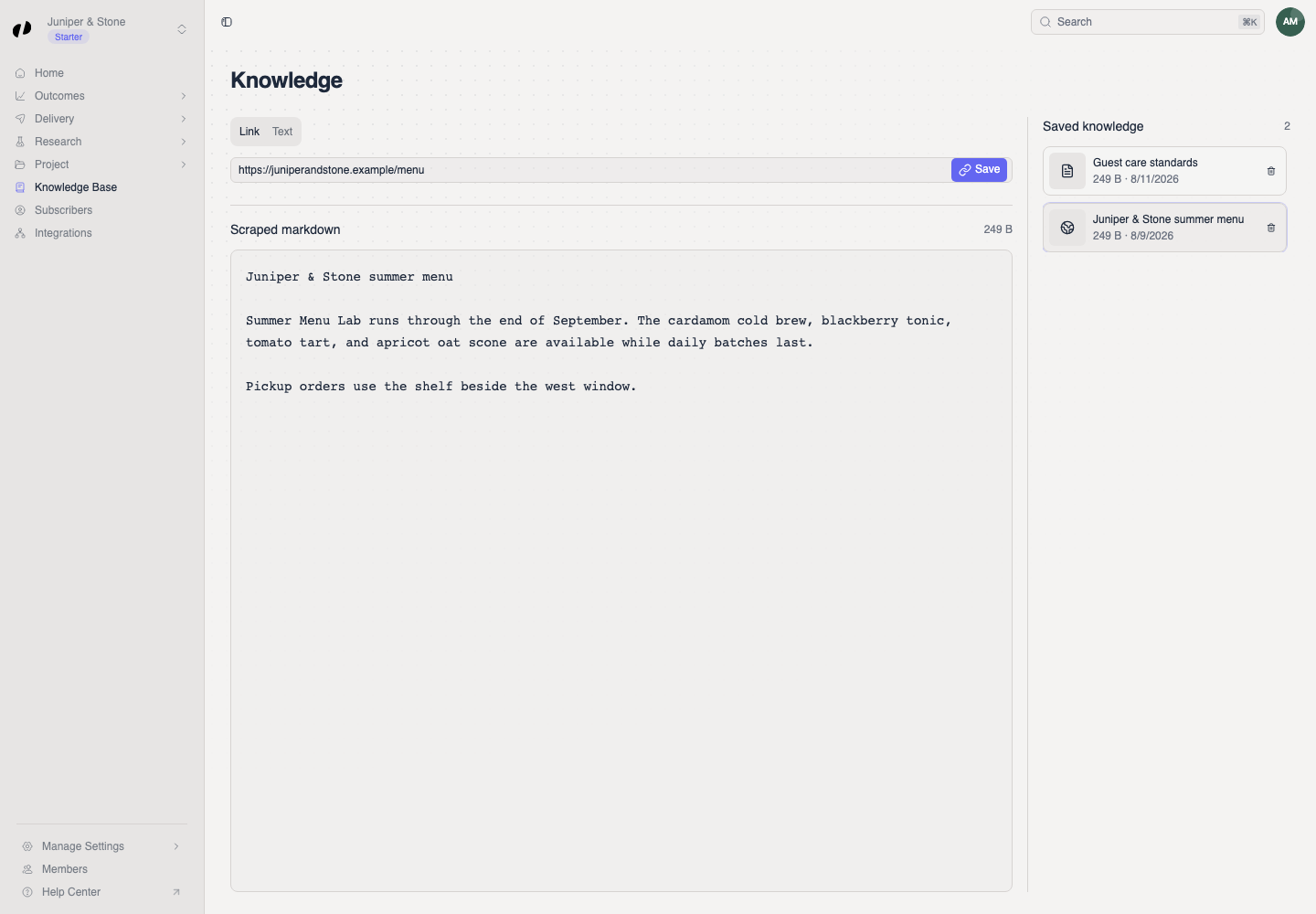1316x914 pixels.
Task: Delete the Juniper & Stone summer menu entry
Action: click(1271, 228)
